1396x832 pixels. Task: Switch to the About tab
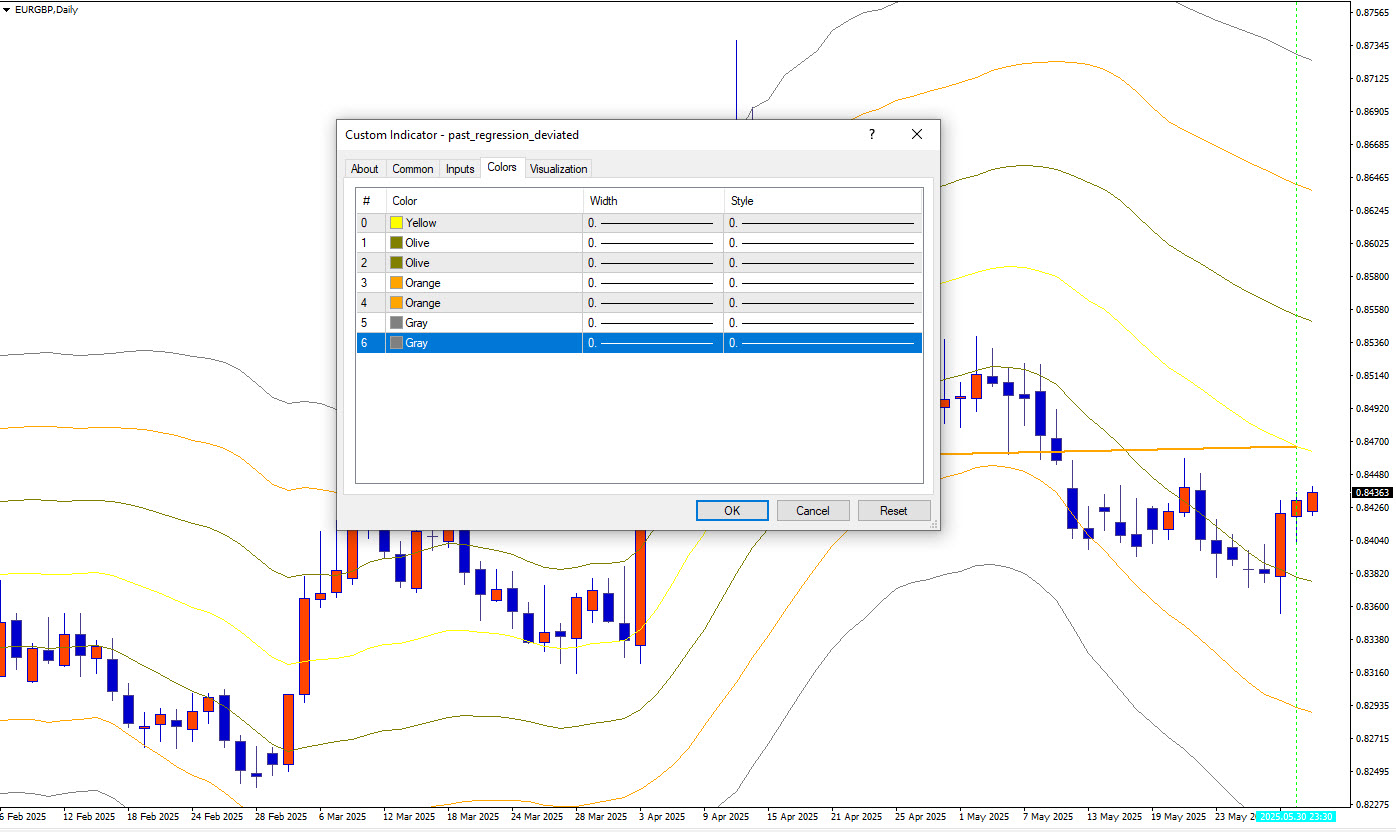(x=364, y=169)
